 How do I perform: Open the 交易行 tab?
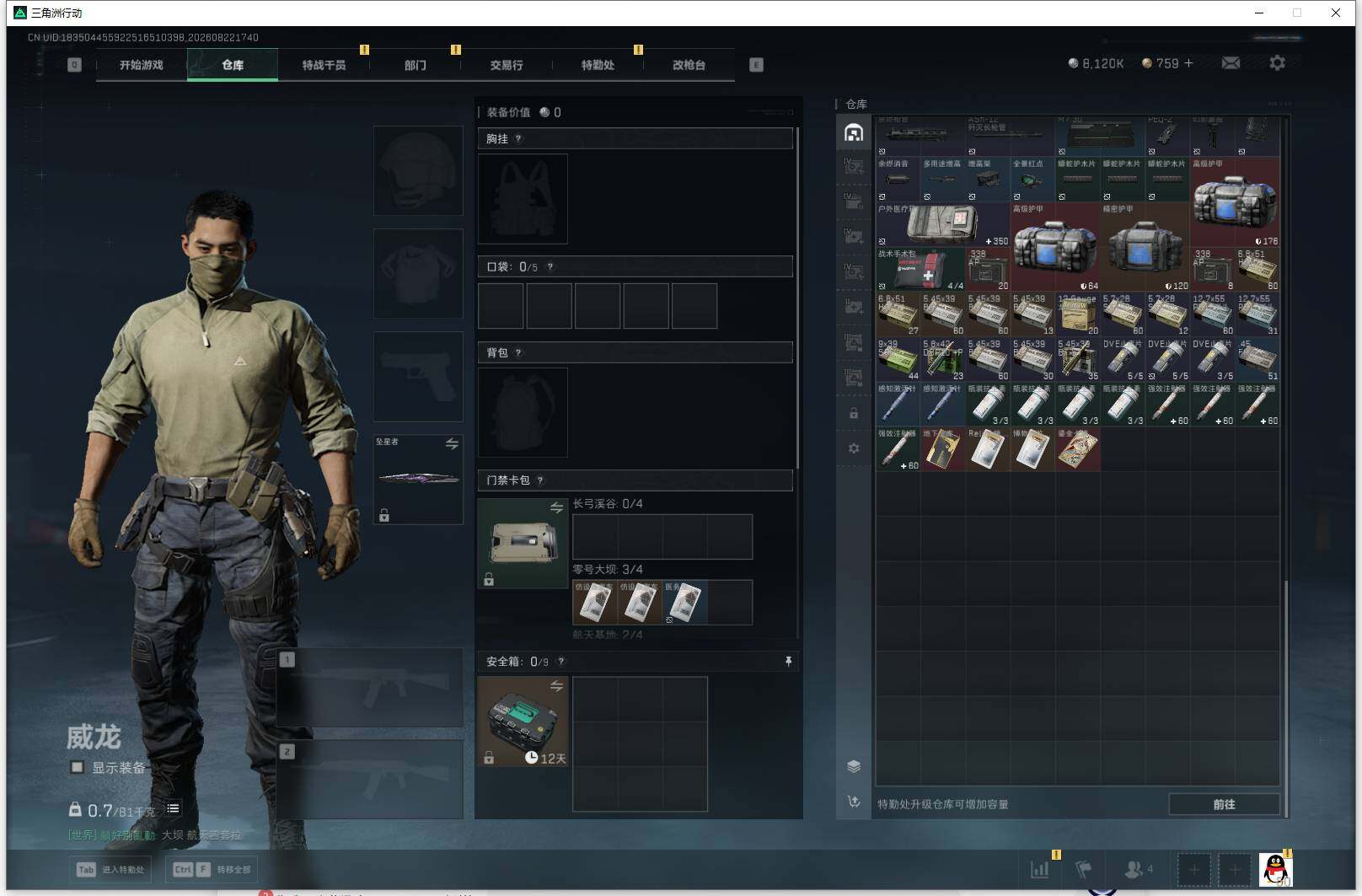(x=506, y=65)
